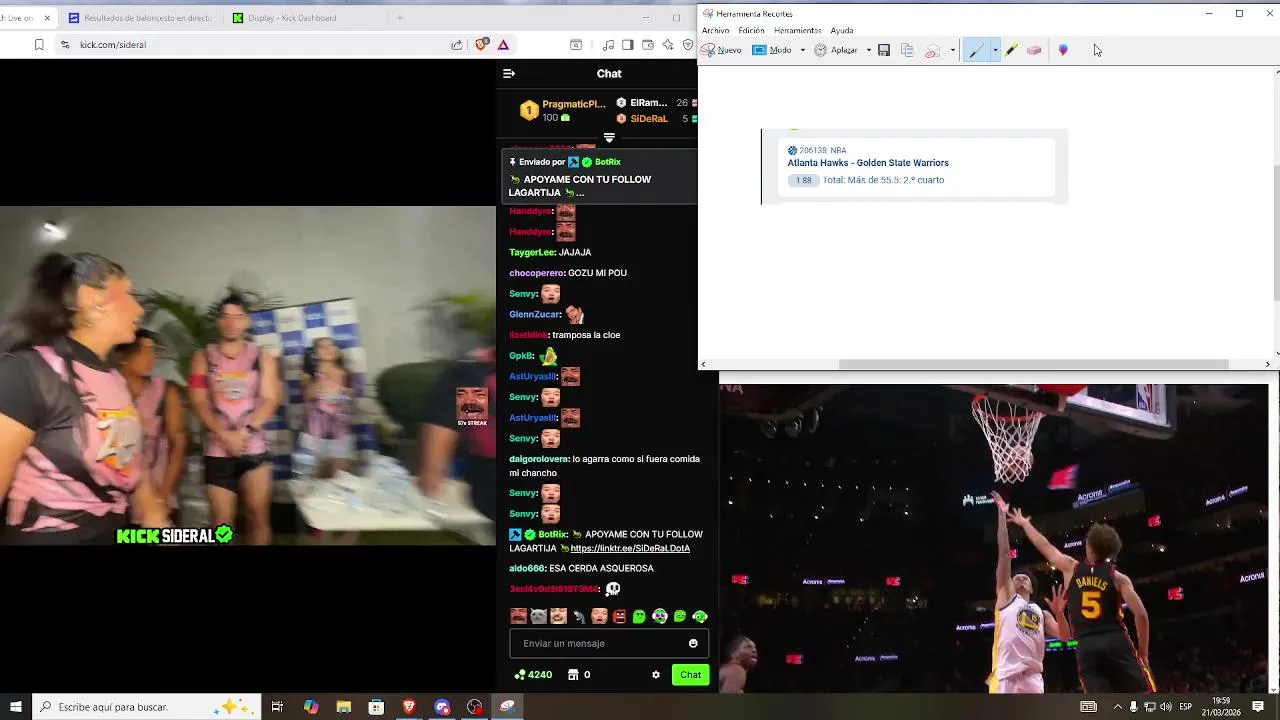
Task: Expand the send snip dropdown arrow
Action: [x=952, y=50]
